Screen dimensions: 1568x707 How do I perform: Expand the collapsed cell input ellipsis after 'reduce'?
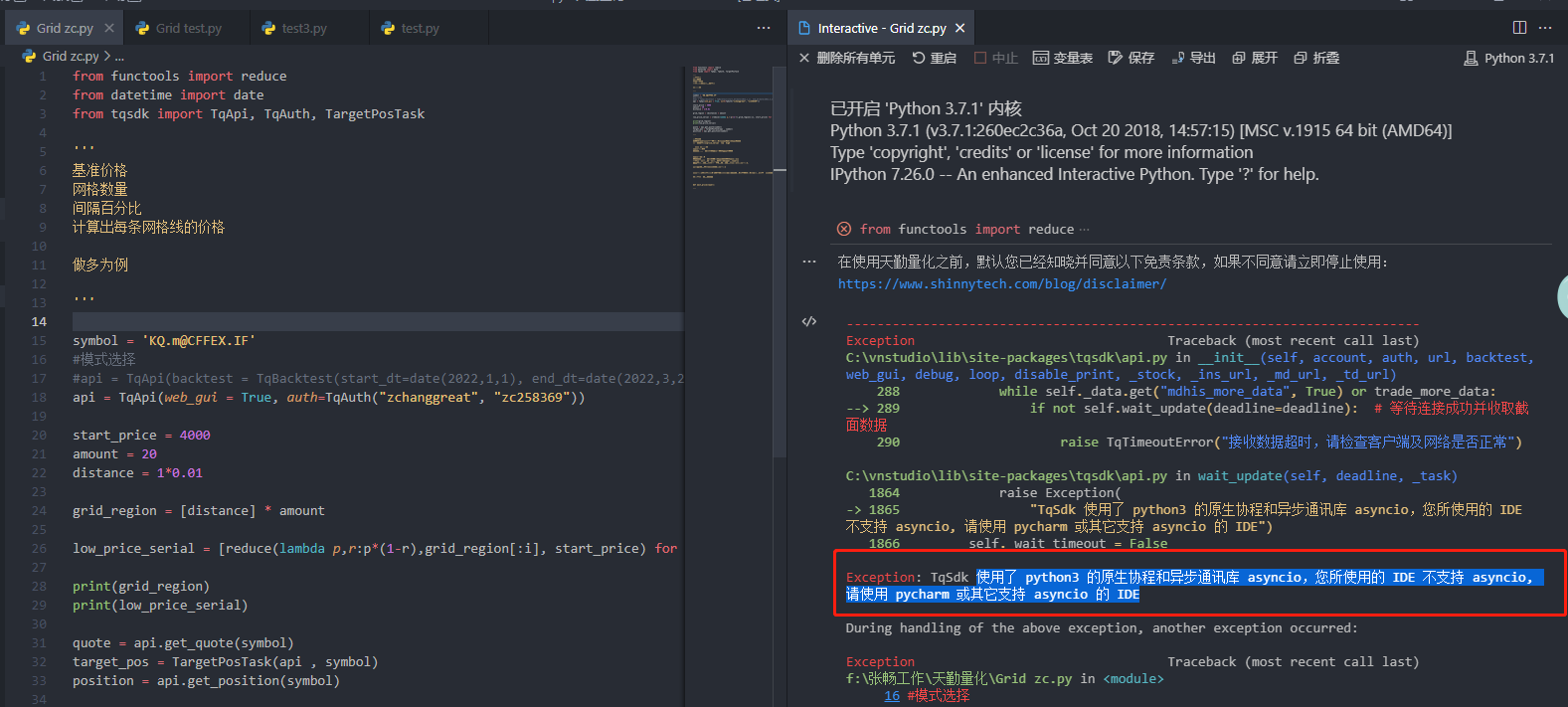(1084, 229)
